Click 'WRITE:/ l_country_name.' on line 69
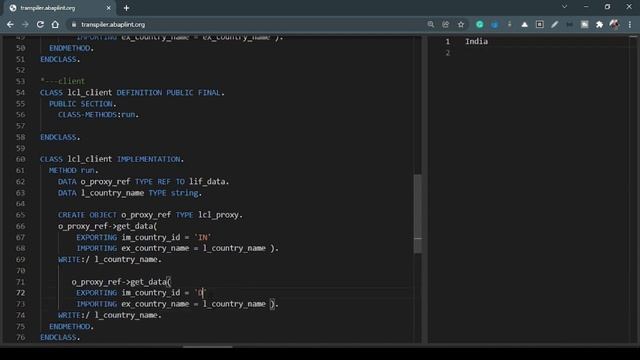This screenshot has width=640, height=360. pos(110,260)
